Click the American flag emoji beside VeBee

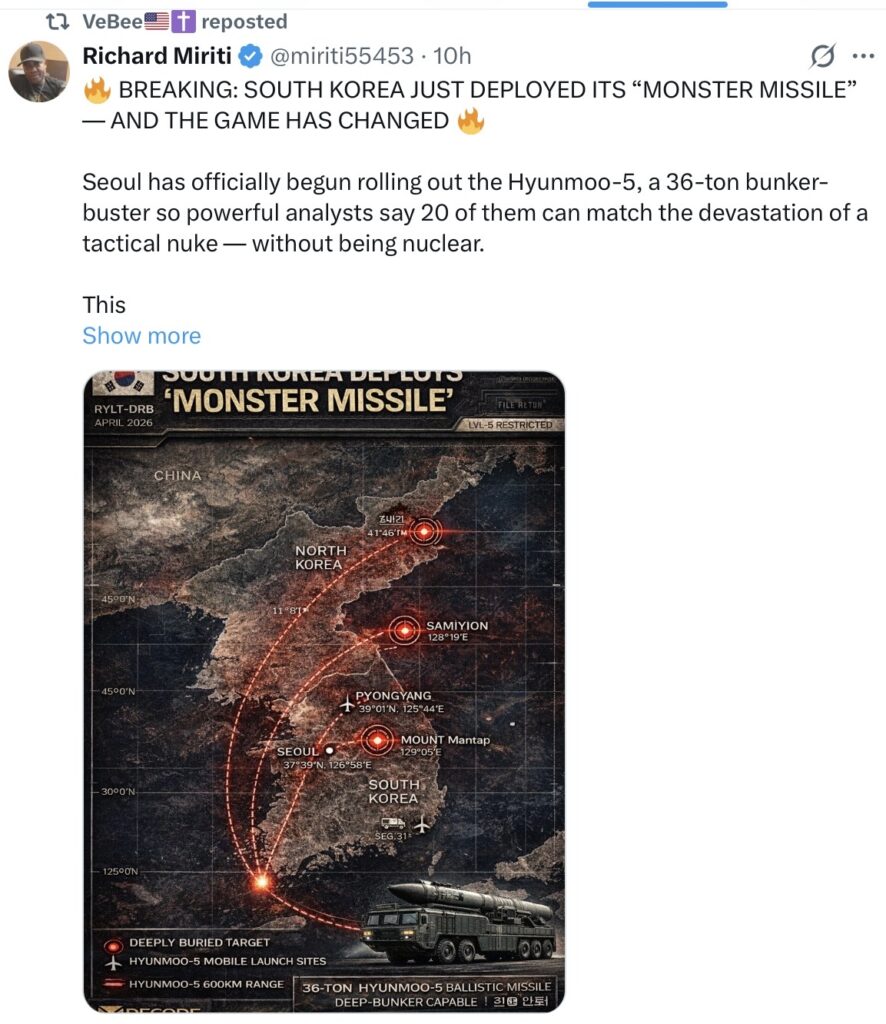coord(156,22)
